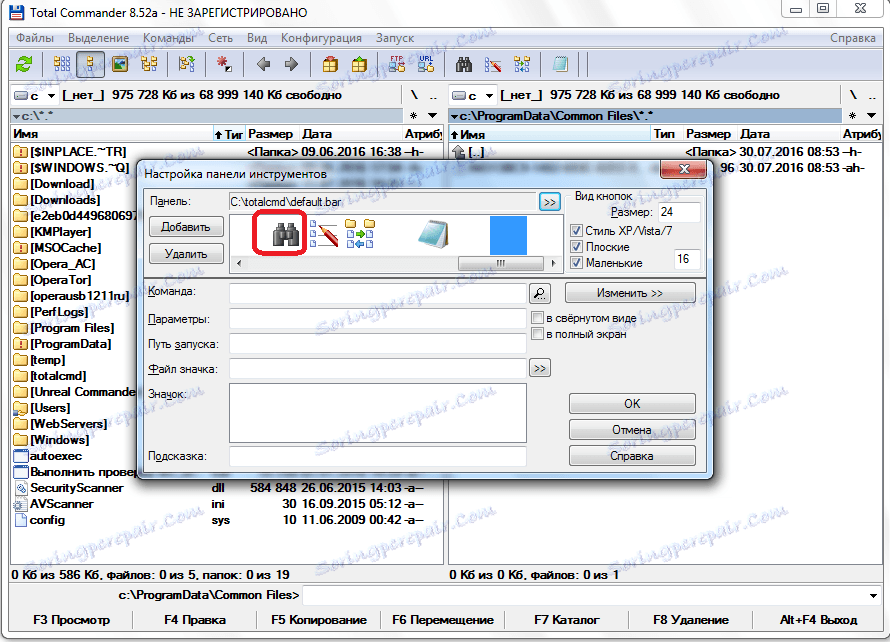
Task: Open multi-rename tool icon in main toolbar
Action: click(x=493, y=64)
